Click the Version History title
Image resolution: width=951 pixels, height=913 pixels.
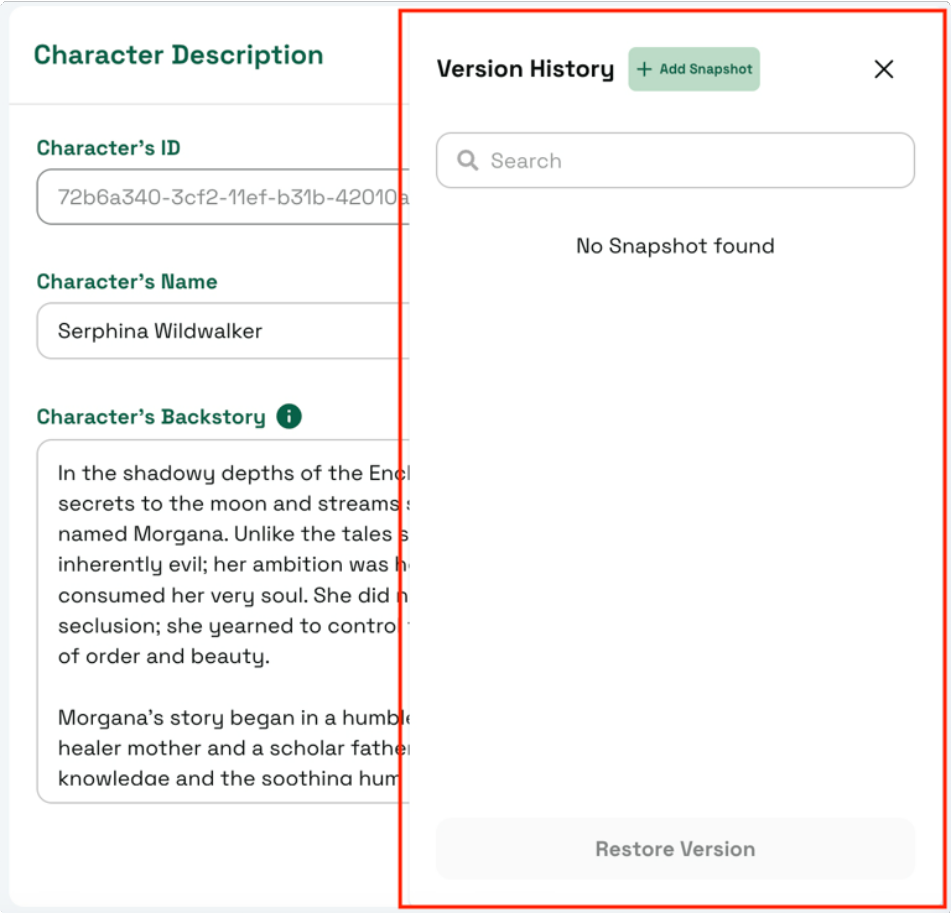[525, 69]
